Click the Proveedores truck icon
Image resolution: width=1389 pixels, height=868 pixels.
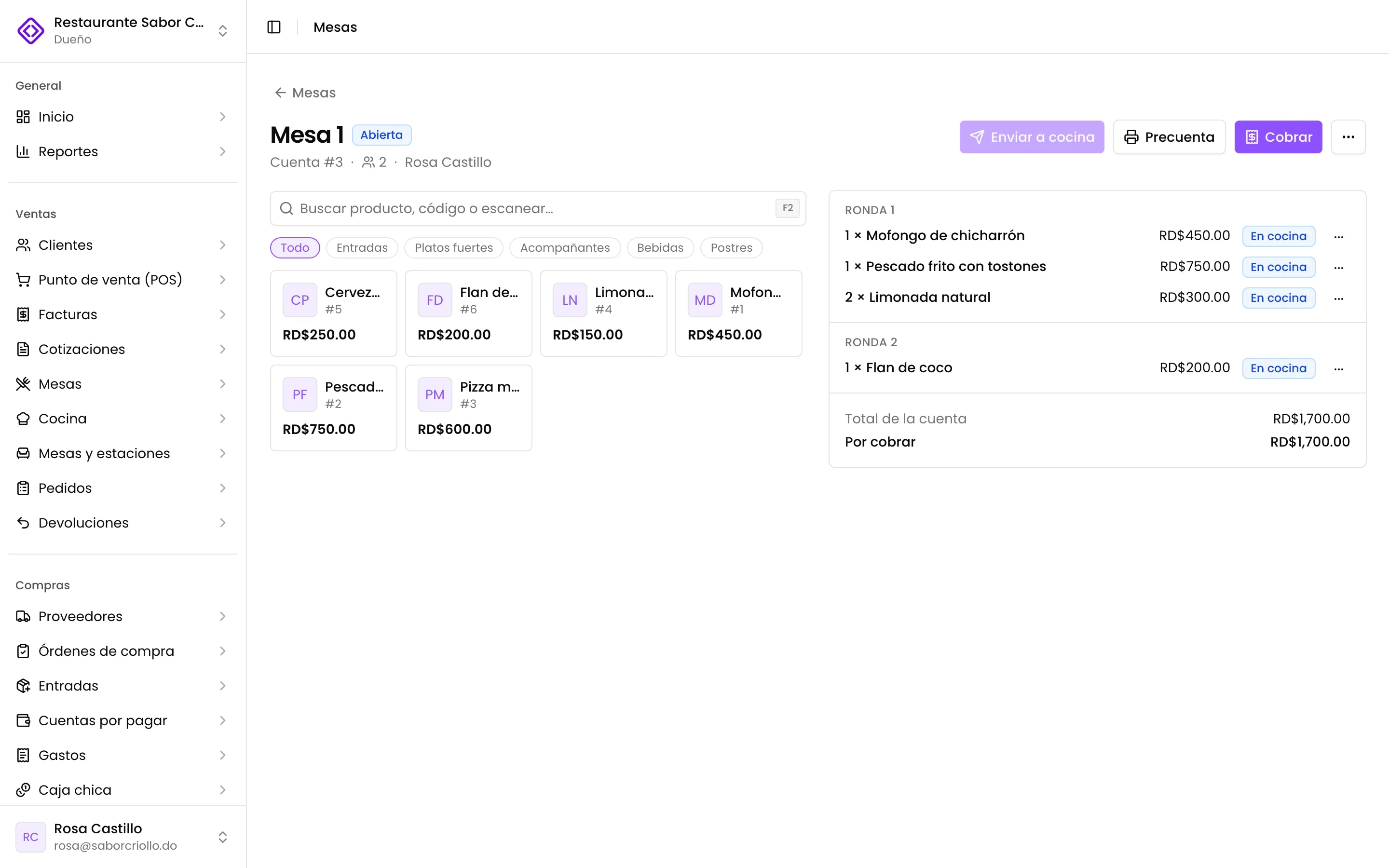coord(23,617)
